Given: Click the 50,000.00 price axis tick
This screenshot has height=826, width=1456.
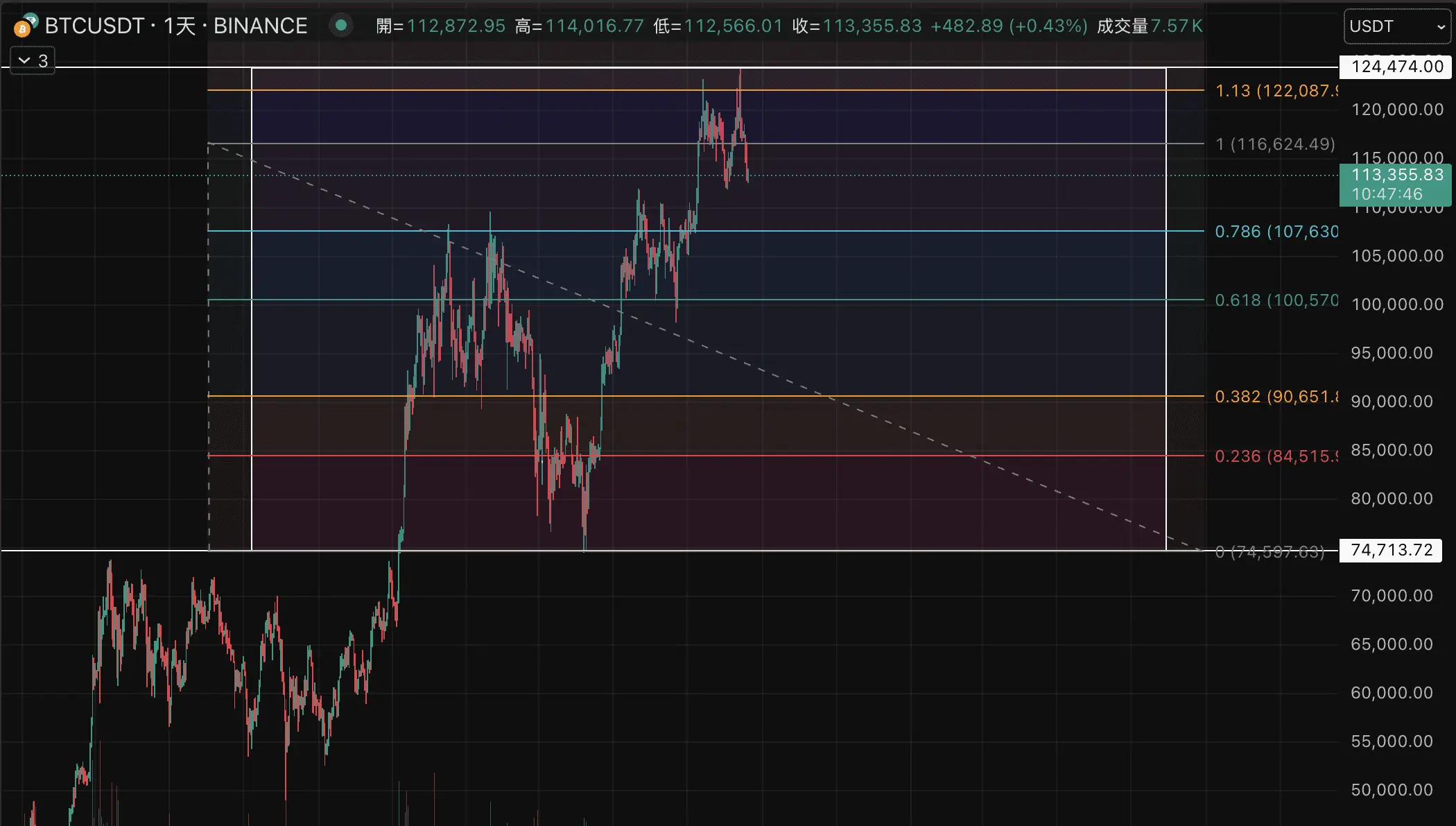Looking at the screenshot, I should [x=1392, y=790].
